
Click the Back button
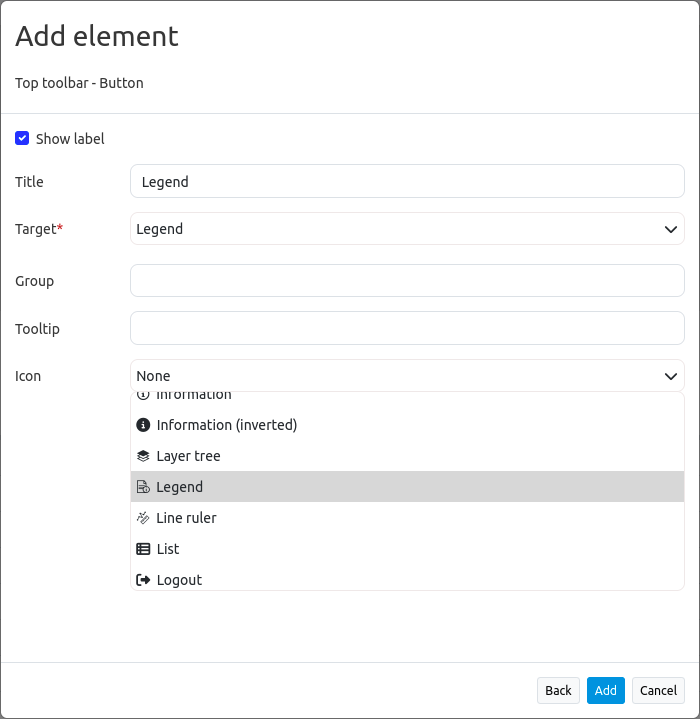558,690
